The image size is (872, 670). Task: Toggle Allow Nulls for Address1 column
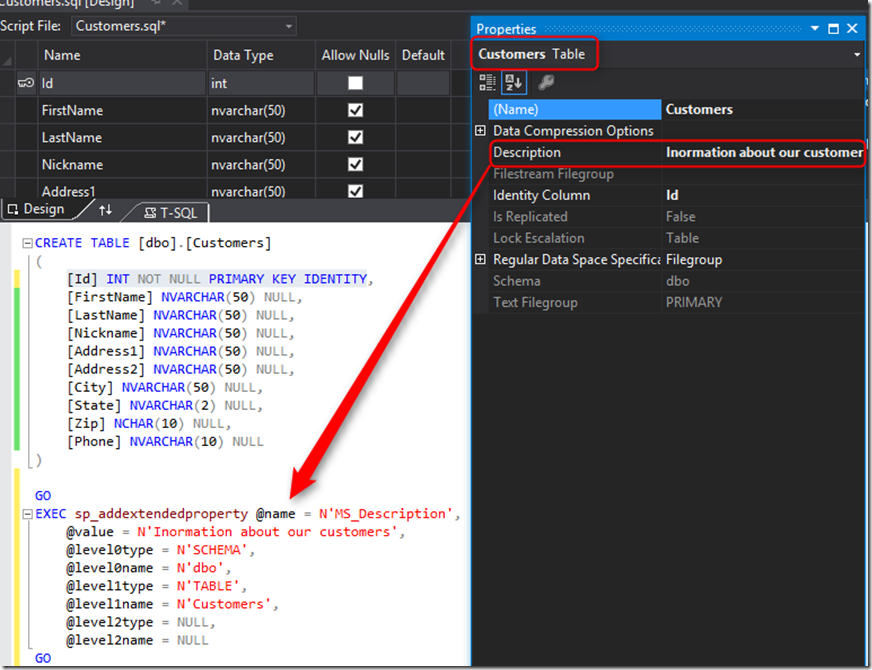tap(355, 191)
